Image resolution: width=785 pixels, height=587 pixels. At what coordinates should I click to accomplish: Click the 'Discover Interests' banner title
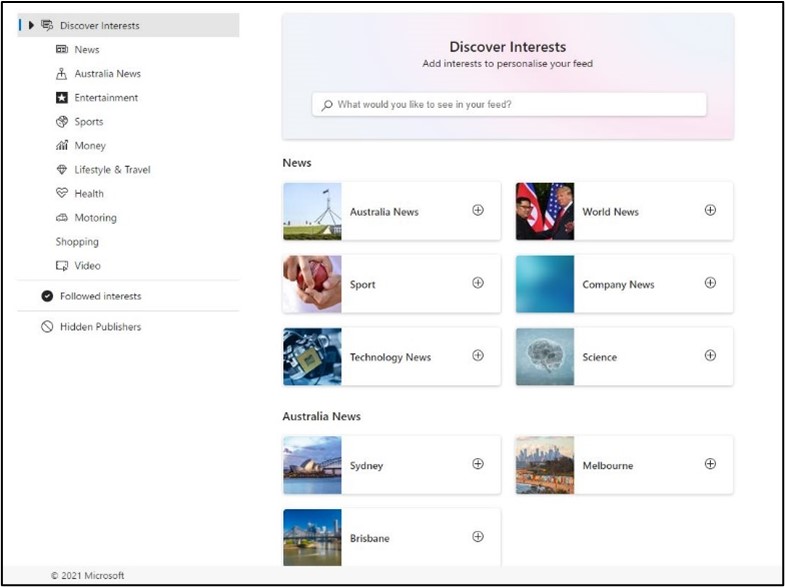click(508, 47)
